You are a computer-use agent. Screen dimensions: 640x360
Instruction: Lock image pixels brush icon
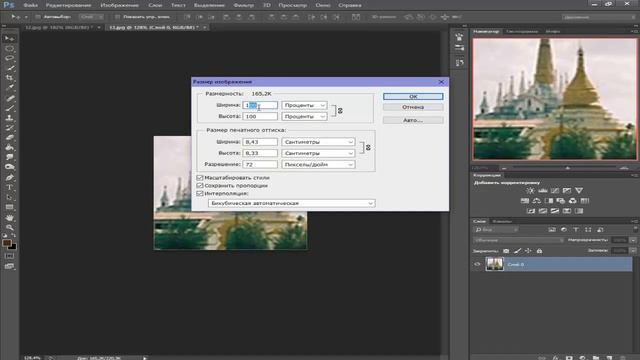[x=518, y=251]
